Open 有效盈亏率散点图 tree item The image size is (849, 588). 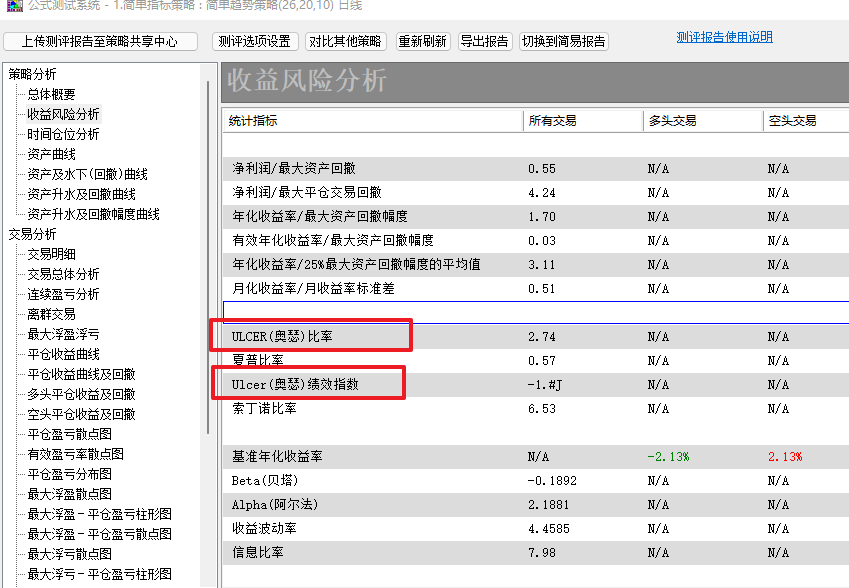(x=76, y=454)
